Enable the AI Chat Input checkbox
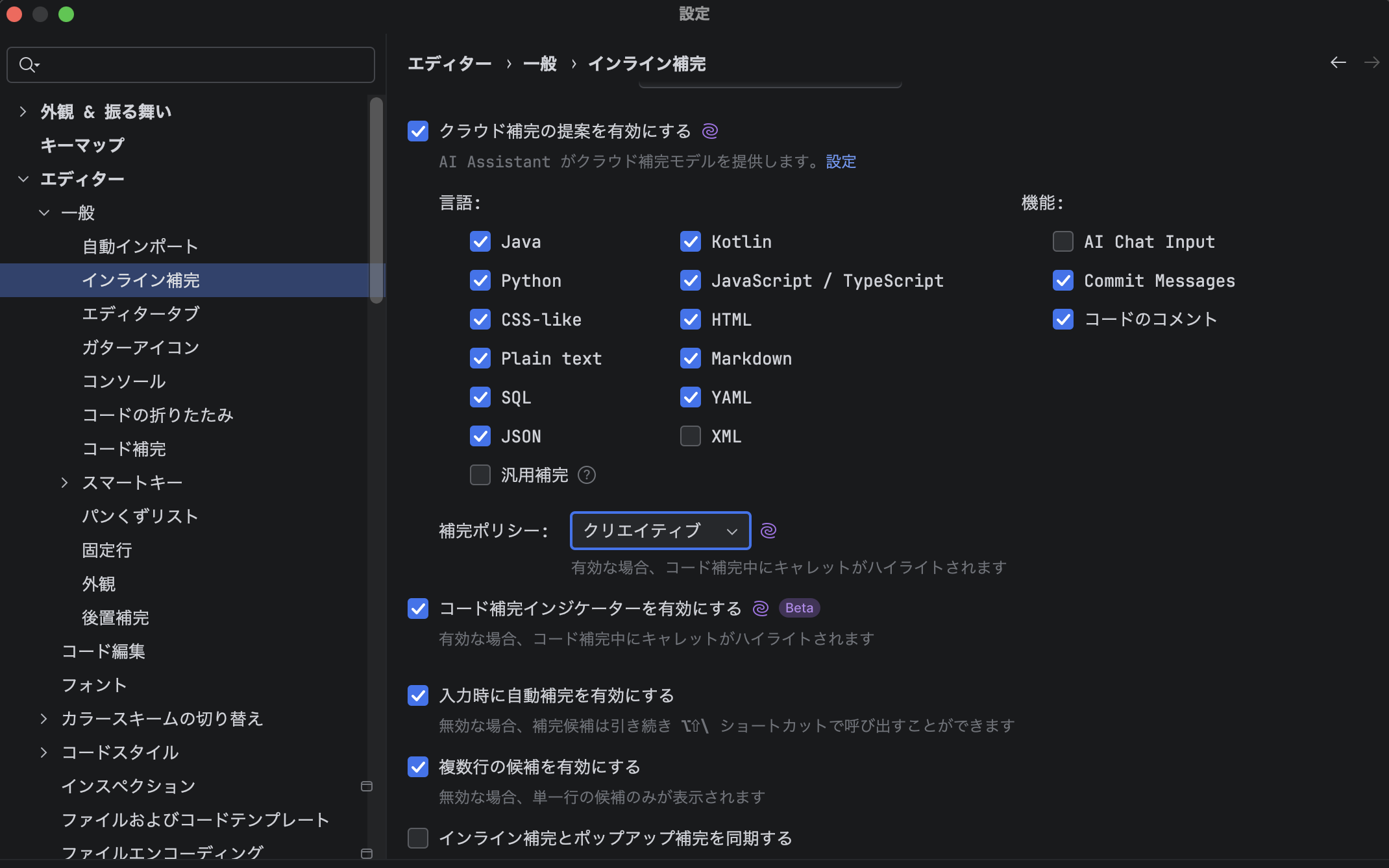The height and width of the screenshot is (868, 1389). pyautogui.click(x=1063, y=242)
